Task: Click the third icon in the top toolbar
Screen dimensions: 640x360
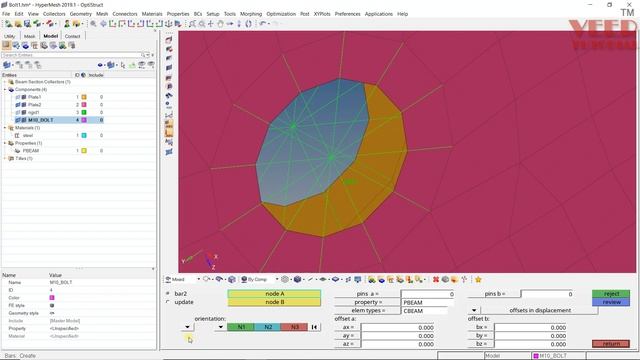Action: (27, 24)
